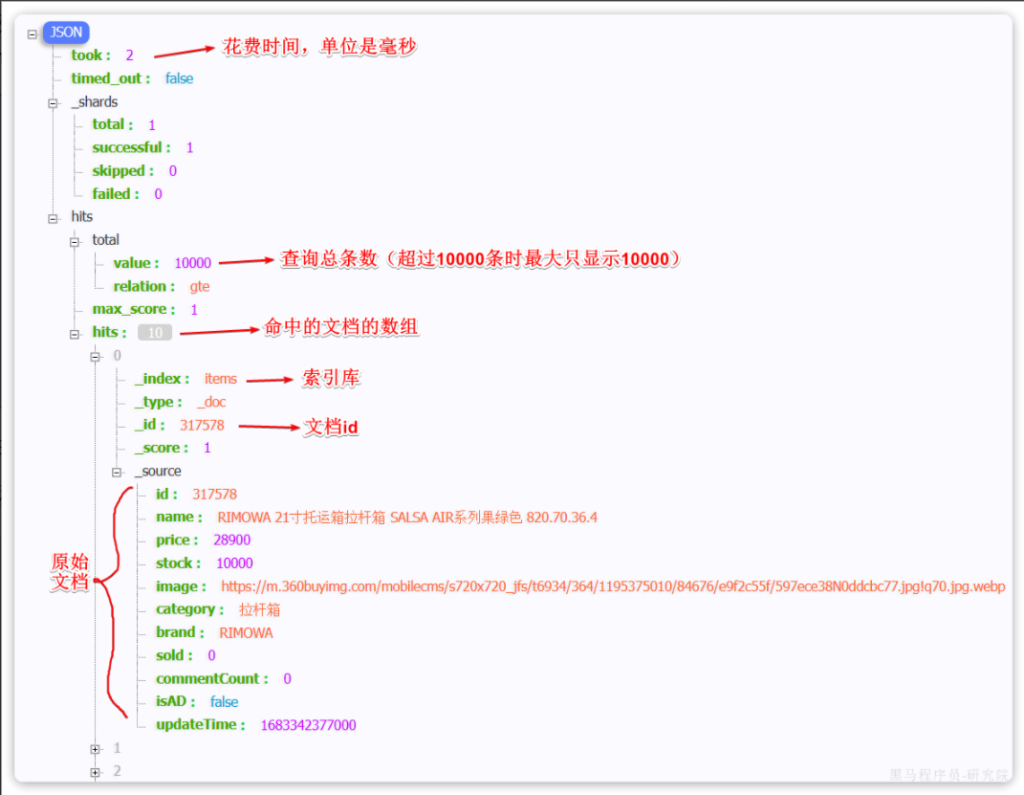Image resolution: width=1024 pixels, height=795 pixels.
Task: Collapse the _shards node
Action: tap(54, 102)
